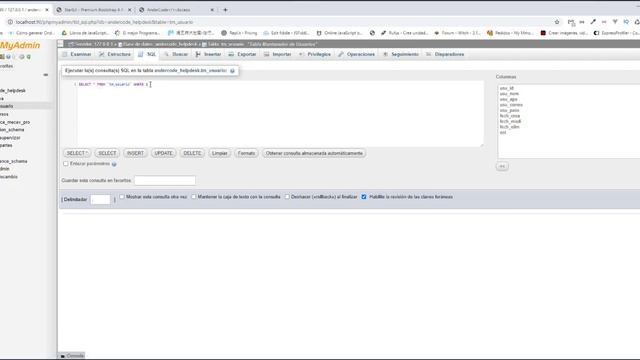Click the Guardar consulta en favoritos field

tap(165, 180)
